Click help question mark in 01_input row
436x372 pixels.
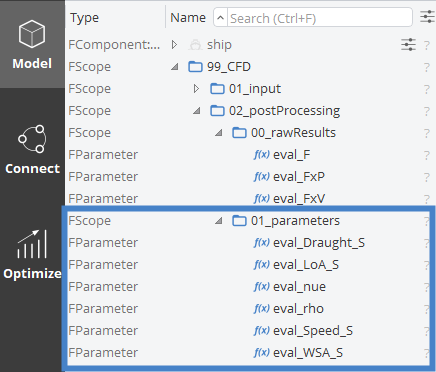point(427,89)
